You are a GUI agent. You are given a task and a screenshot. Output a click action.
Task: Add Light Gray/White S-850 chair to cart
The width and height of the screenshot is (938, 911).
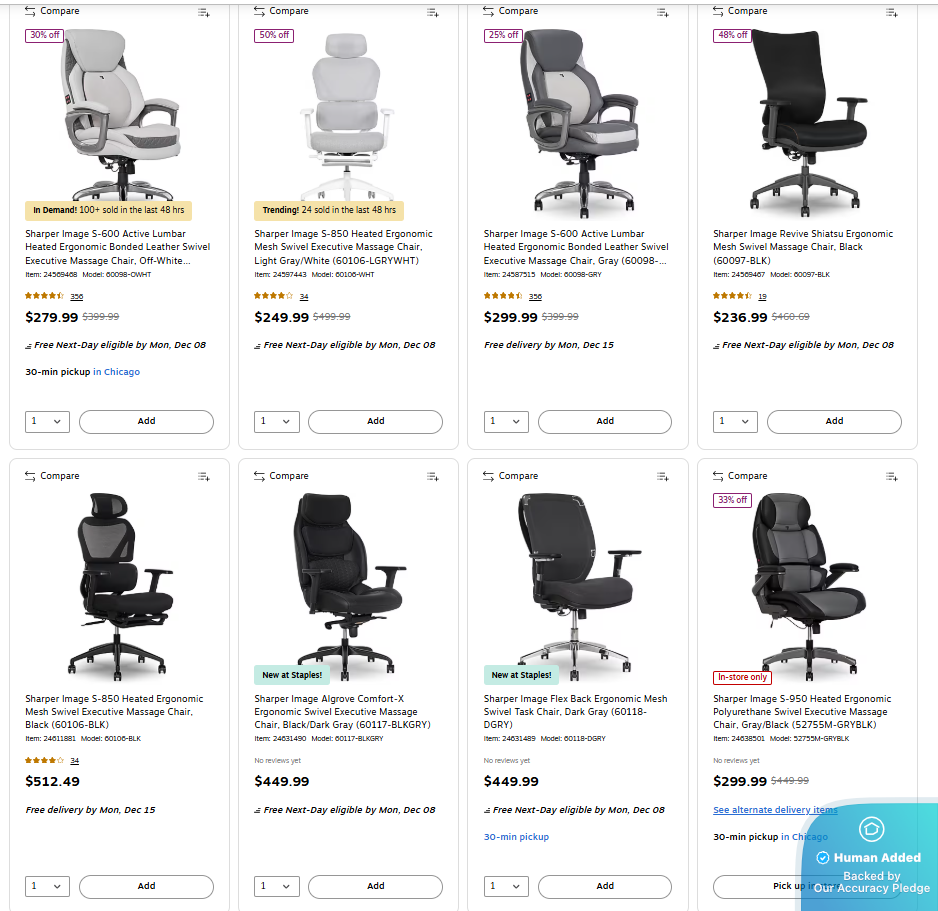coord(376,422)
